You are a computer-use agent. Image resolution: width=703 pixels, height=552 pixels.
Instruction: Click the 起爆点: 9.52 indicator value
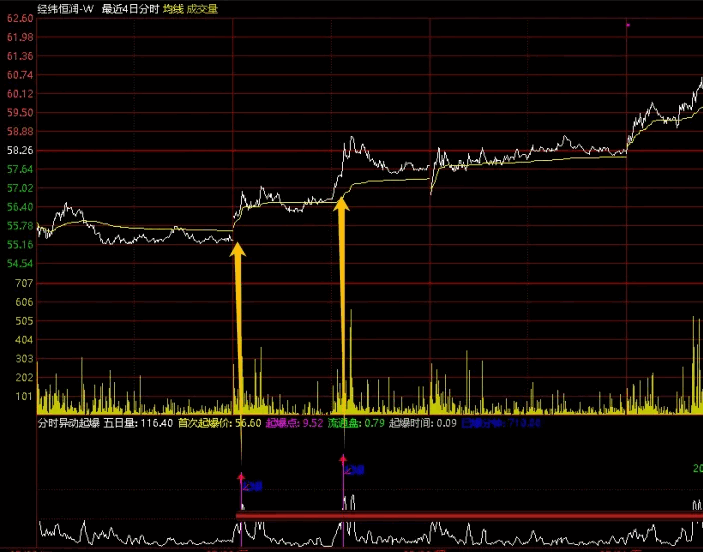tap(295, 423)
